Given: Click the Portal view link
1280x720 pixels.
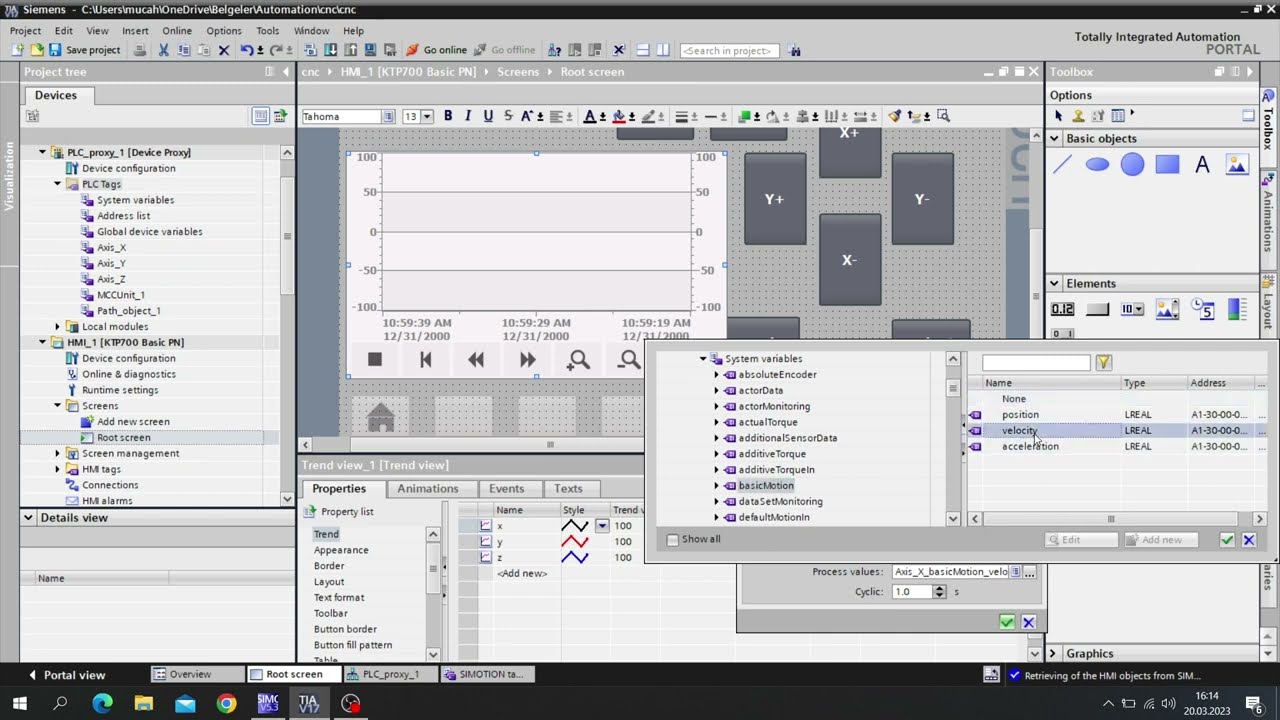Looking at the screenshot, I should click(66, 675).
